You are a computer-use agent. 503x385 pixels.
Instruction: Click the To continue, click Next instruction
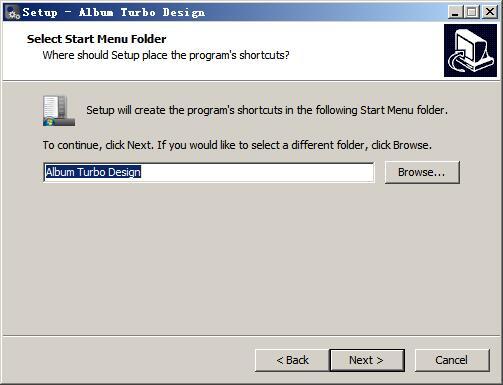point(237,145)
